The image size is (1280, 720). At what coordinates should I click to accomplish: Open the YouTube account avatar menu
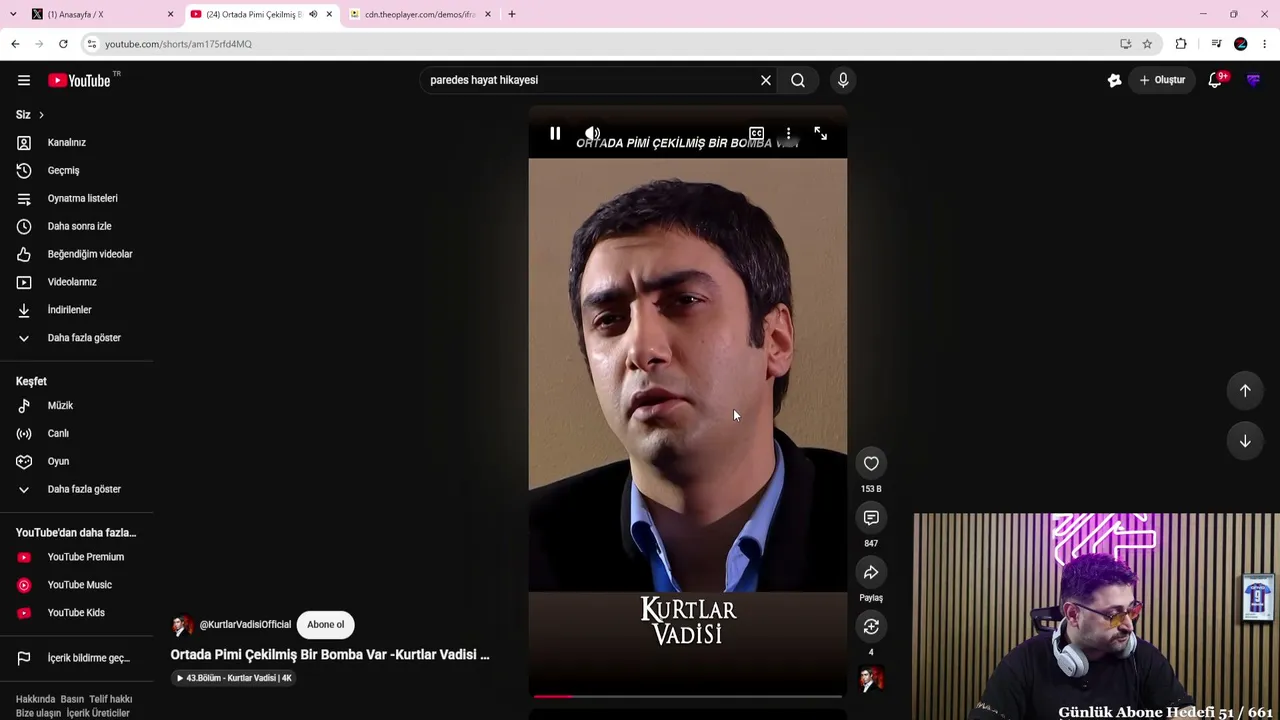point(1253,80)
